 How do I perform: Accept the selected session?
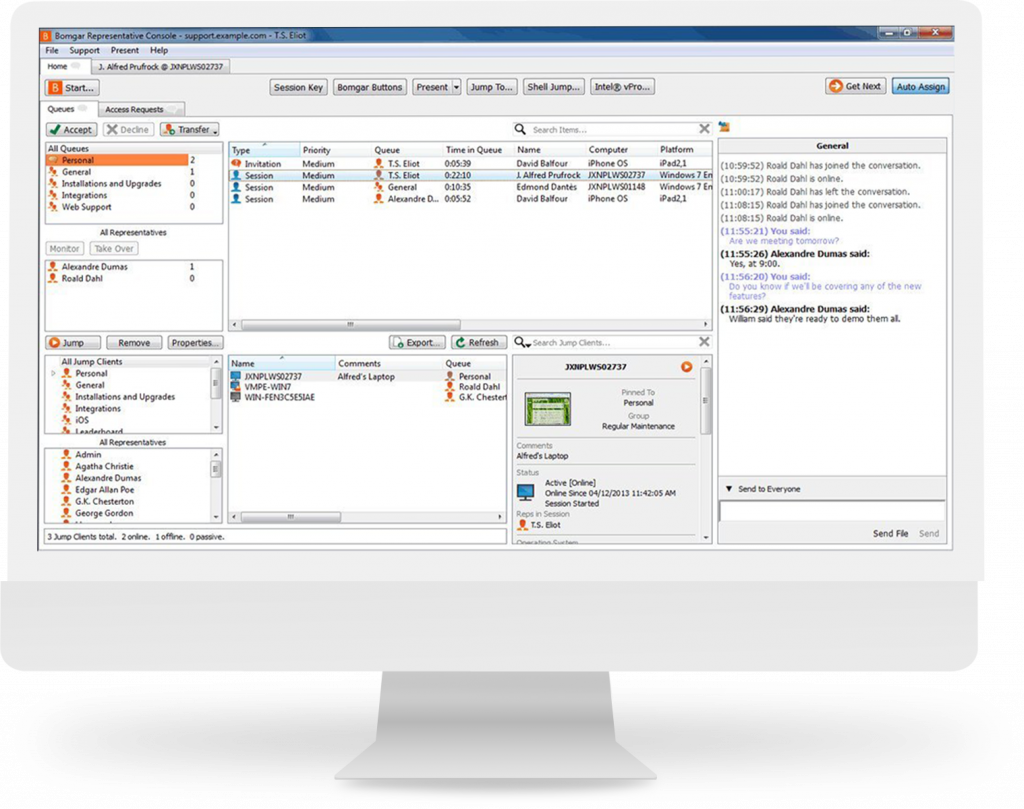click(71, 129)
